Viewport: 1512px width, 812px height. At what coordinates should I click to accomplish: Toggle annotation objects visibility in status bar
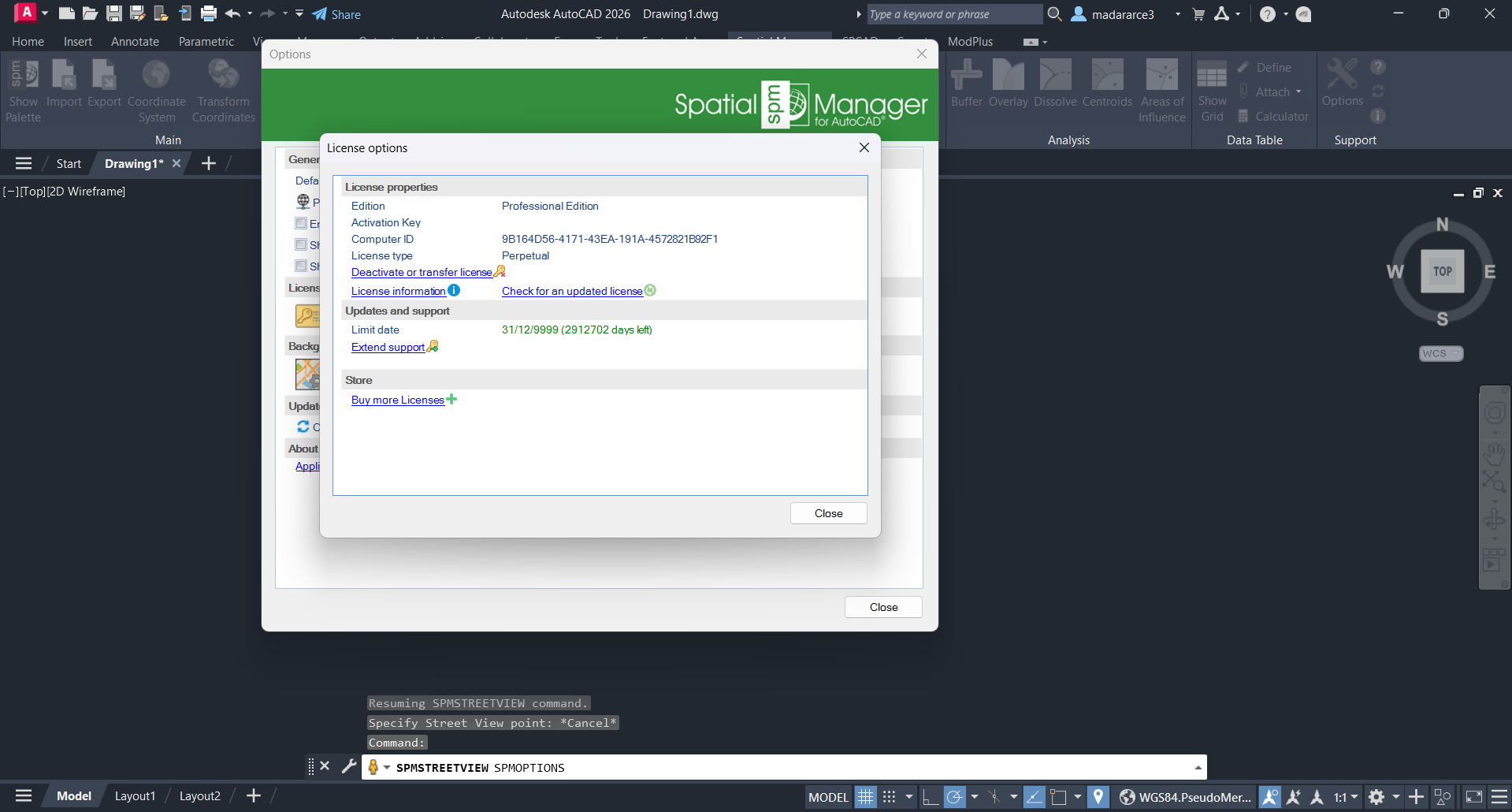1269,797
